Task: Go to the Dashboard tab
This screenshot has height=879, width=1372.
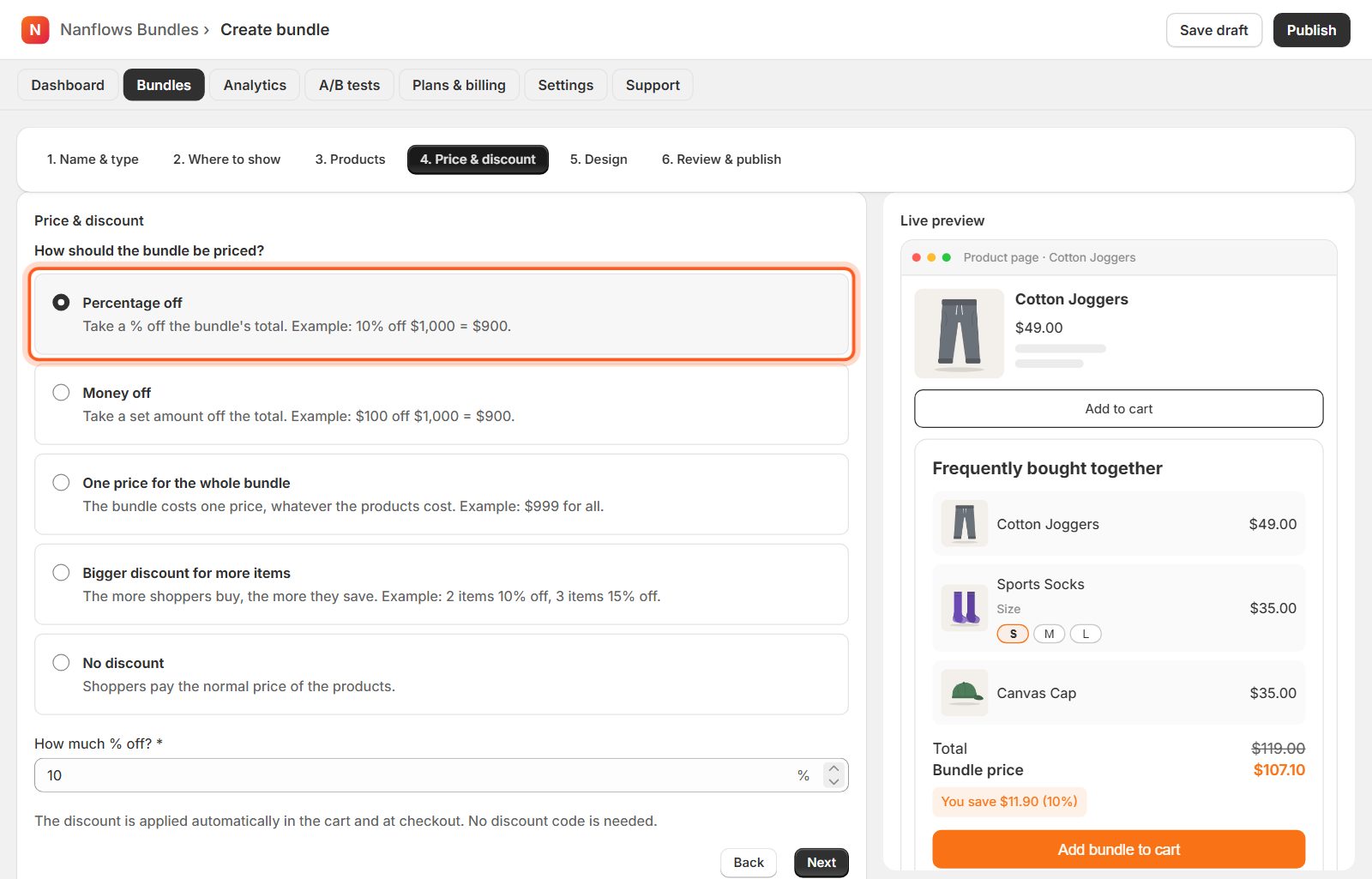Action: pos(68,85)
